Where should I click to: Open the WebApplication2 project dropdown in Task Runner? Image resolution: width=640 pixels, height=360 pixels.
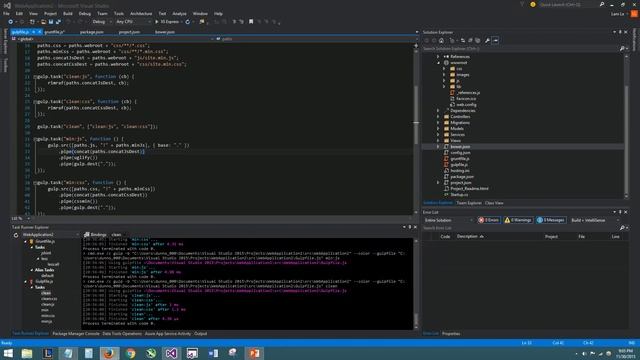50,235
